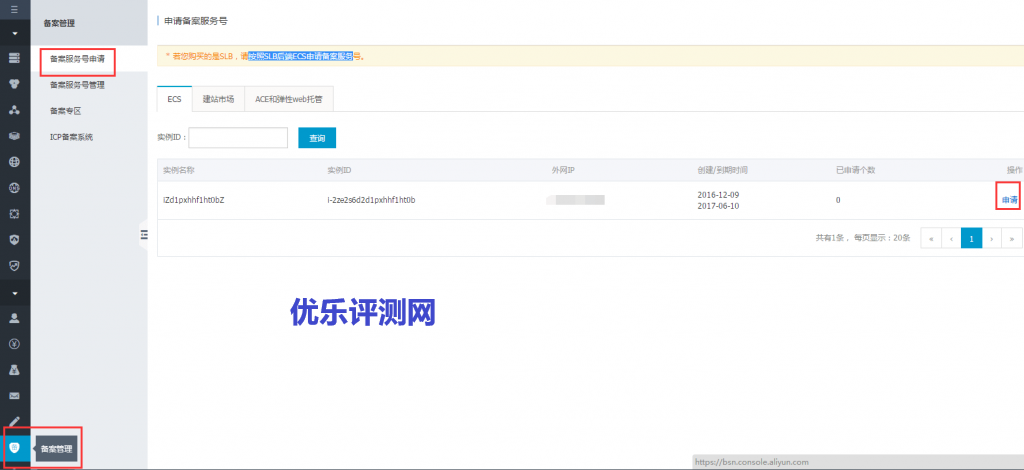Click the pencil edit icon in sidebar
This screenshot has width=1024, height=470.
[14, 421]
